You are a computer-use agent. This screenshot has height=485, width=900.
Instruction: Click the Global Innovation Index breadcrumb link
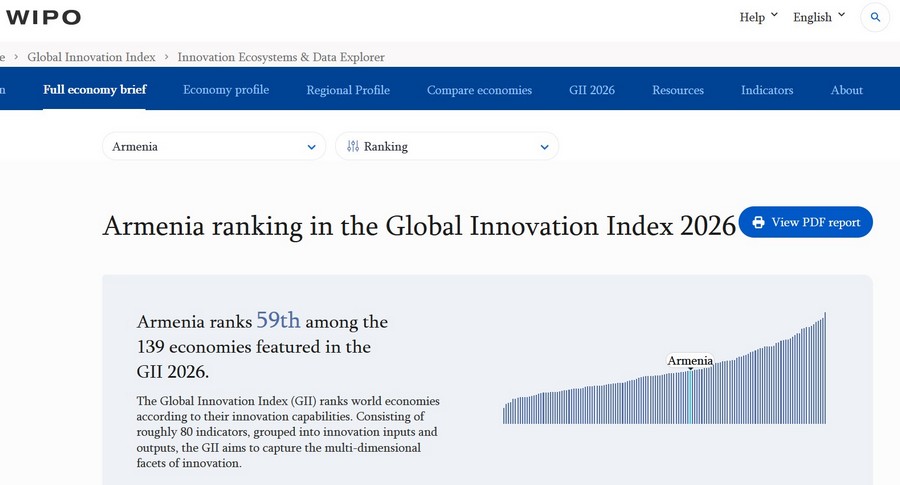91,57
